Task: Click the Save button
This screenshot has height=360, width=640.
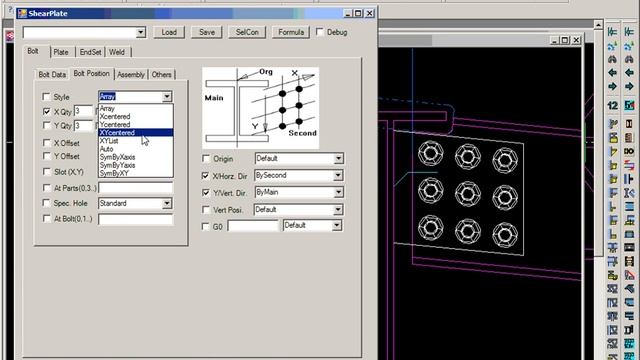Action: [x=207, y=32]
